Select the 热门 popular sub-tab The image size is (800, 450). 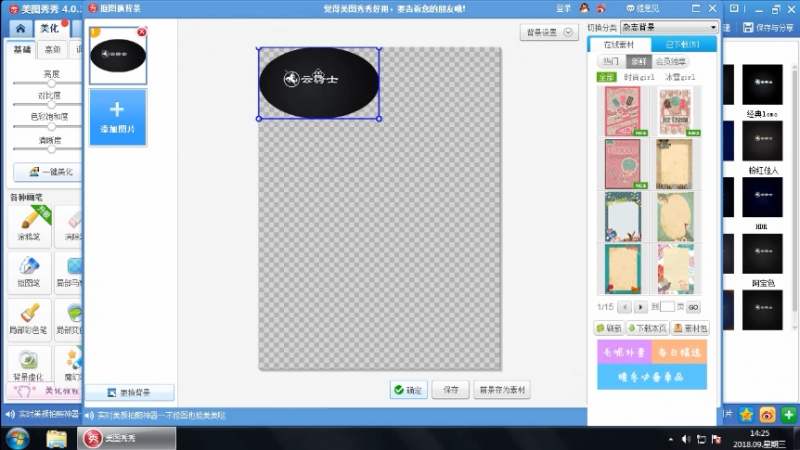click(x=611, y=61)
